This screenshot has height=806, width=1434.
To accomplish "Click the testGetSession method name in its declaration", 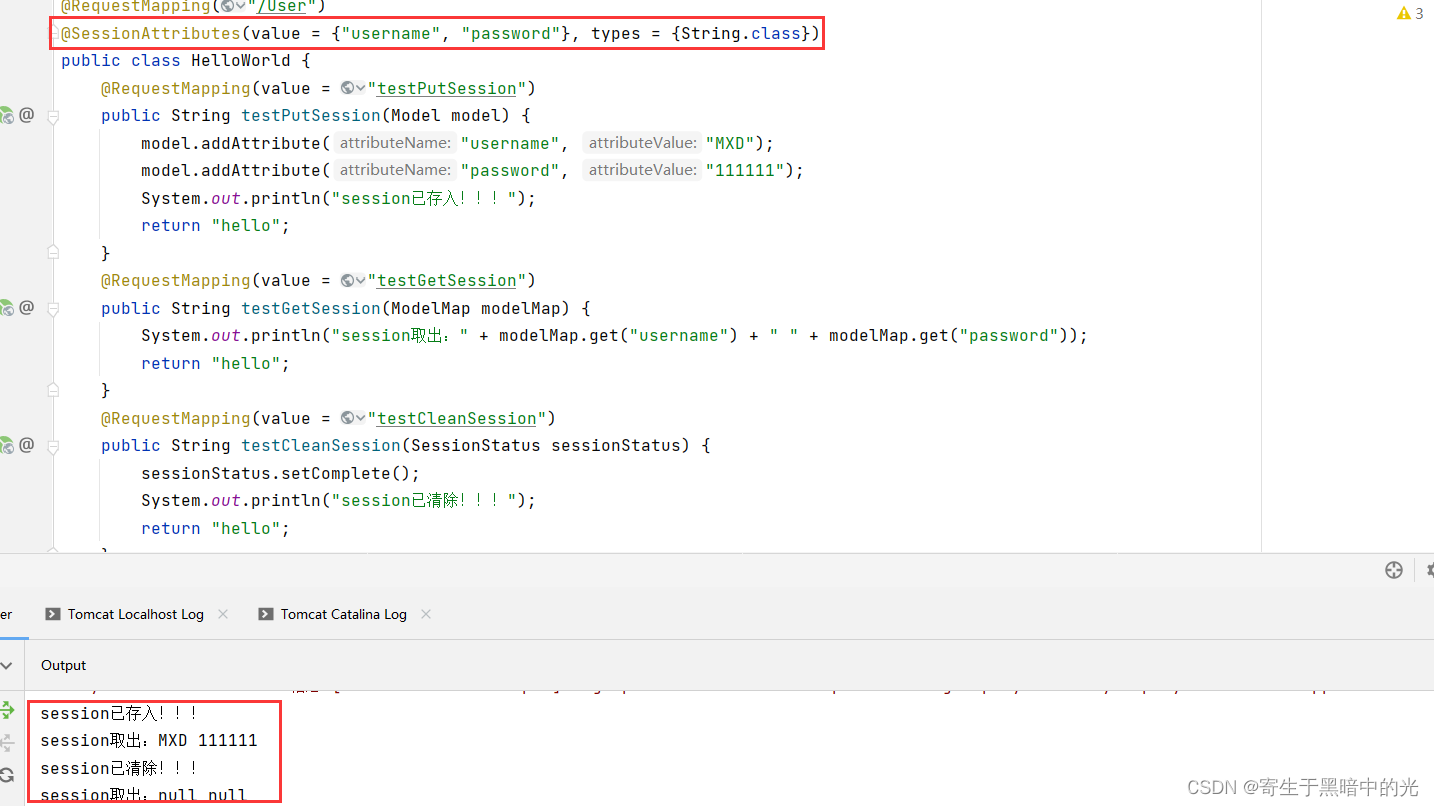I will pyautogui.click(x=311, y=308).
